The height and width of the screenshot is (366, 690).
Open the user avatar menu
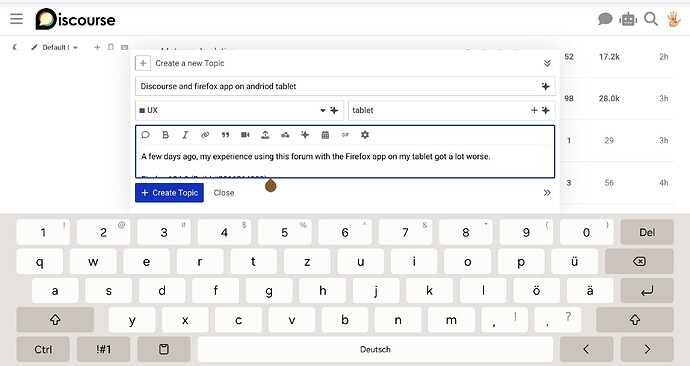(x=673, y=19)
